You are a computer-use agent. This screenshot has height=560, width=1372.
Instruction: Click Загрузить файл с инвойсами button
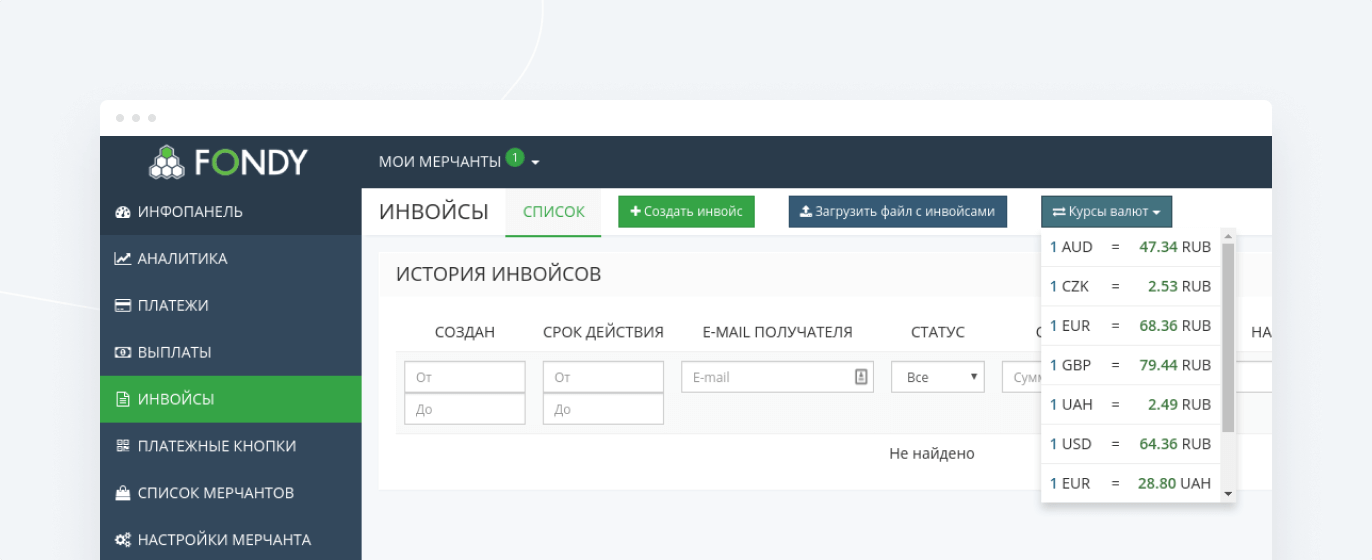click(x=898, y=212)
